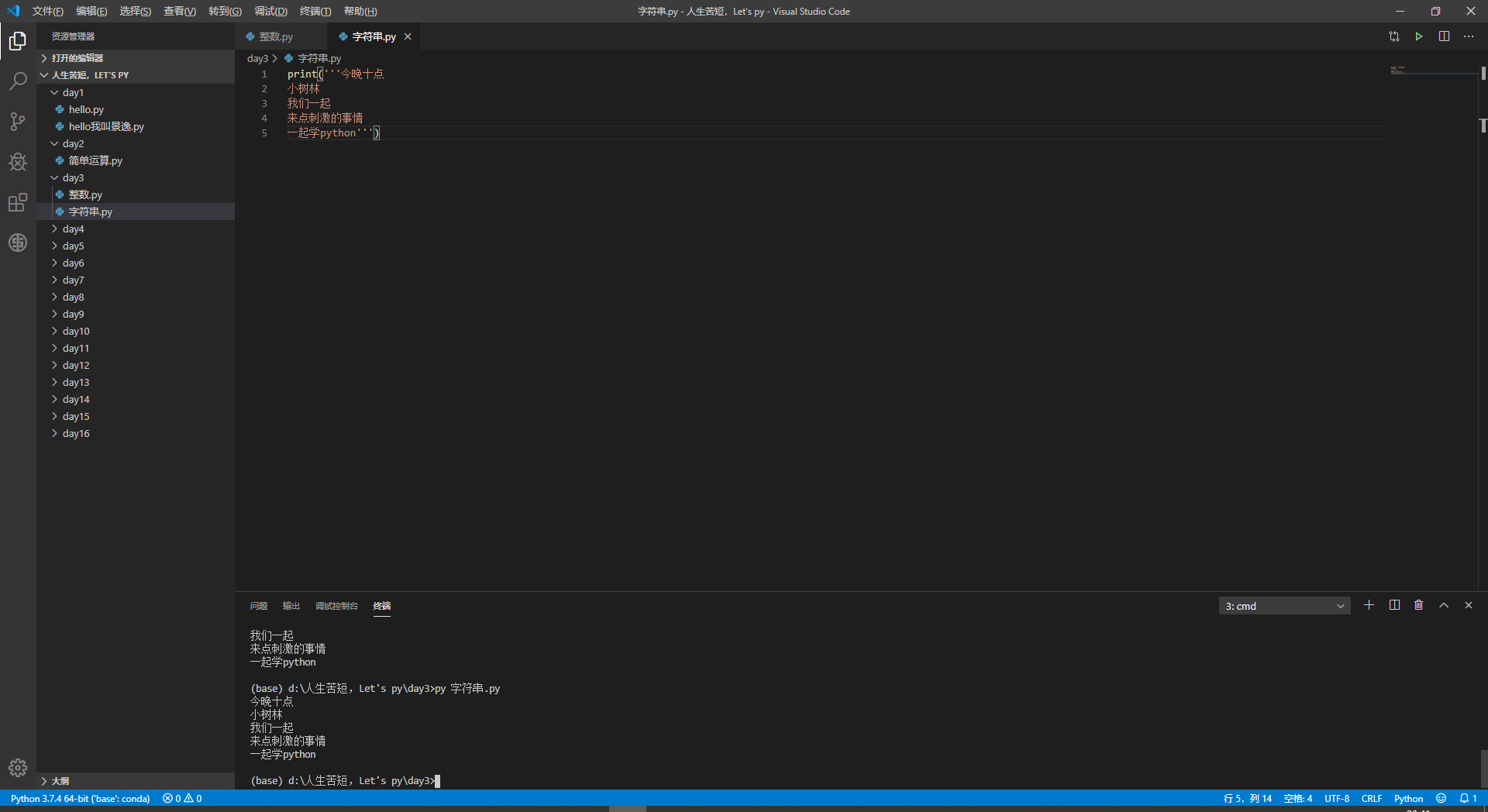The image size is (1488, 812).
Task: Open the terminal selector dropdown 3: cmd
Action: coord(1285,606)
